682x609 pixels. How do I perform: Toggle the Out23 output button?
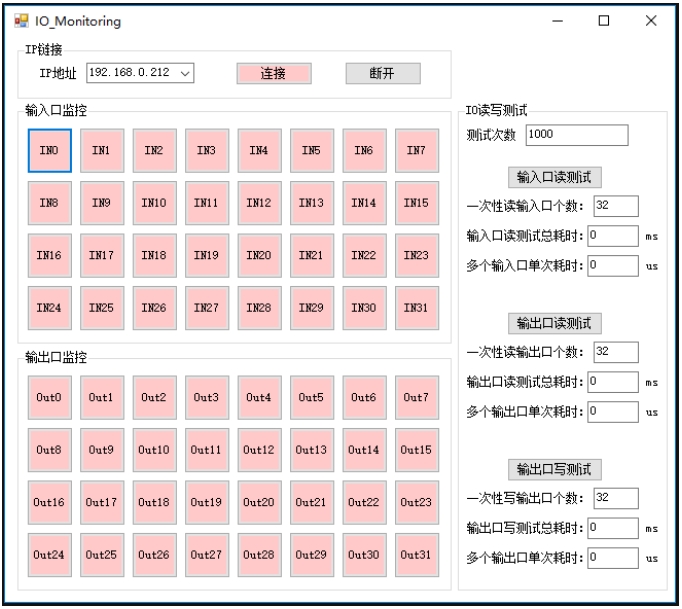[417, 502]
